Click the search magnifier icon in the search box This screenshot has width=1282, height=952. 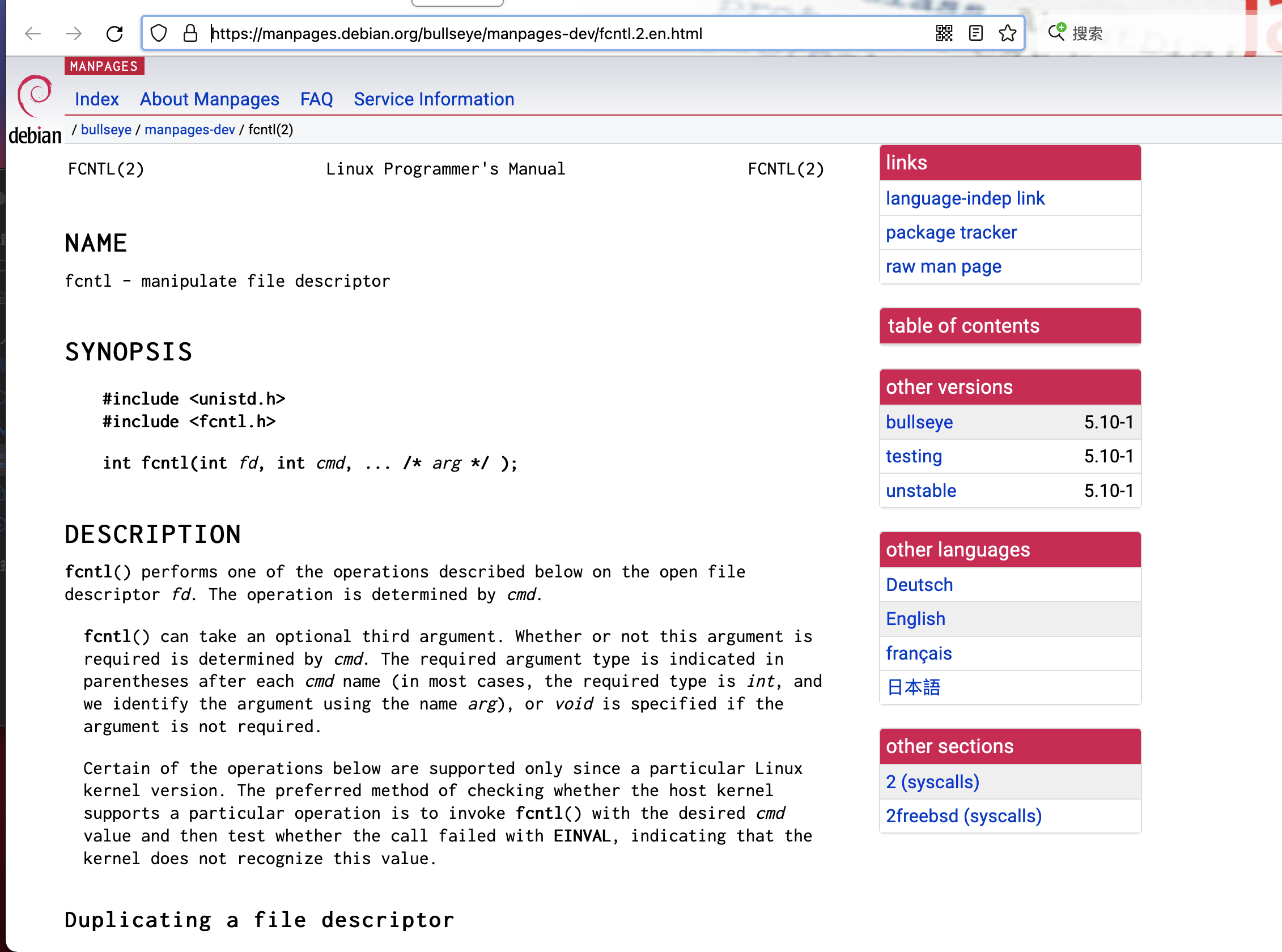[x=1056, y=32]
